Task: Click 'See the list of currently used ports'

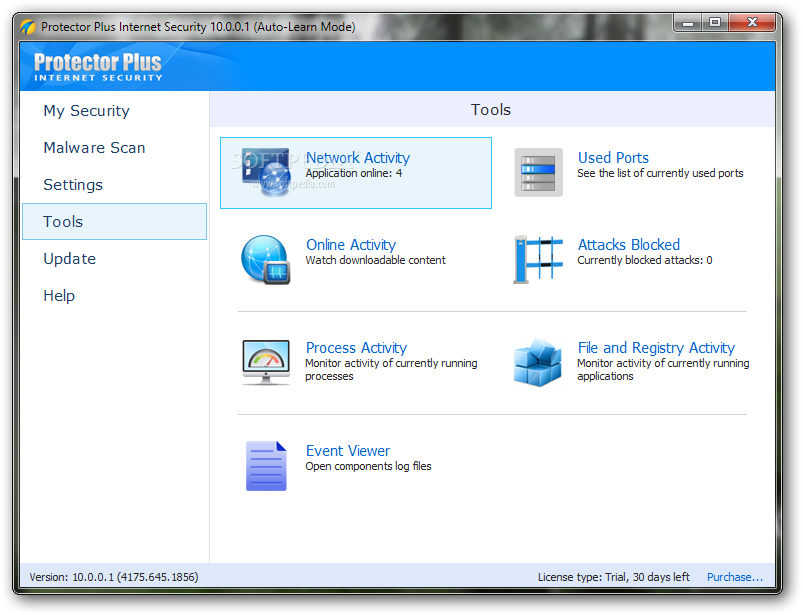Action: (660, 173)
